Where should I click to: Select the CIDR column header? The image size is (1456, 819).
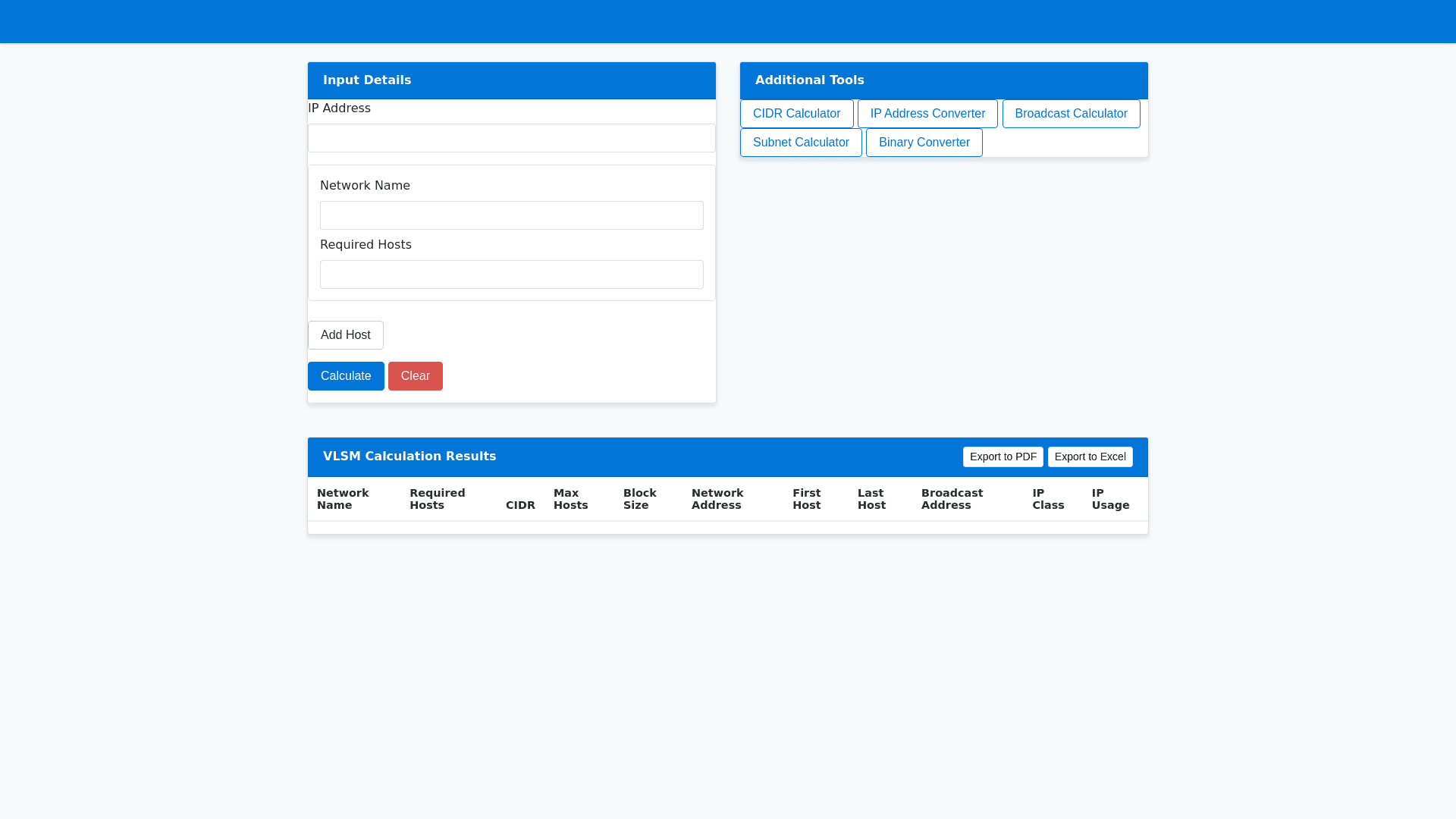(520, 505)
